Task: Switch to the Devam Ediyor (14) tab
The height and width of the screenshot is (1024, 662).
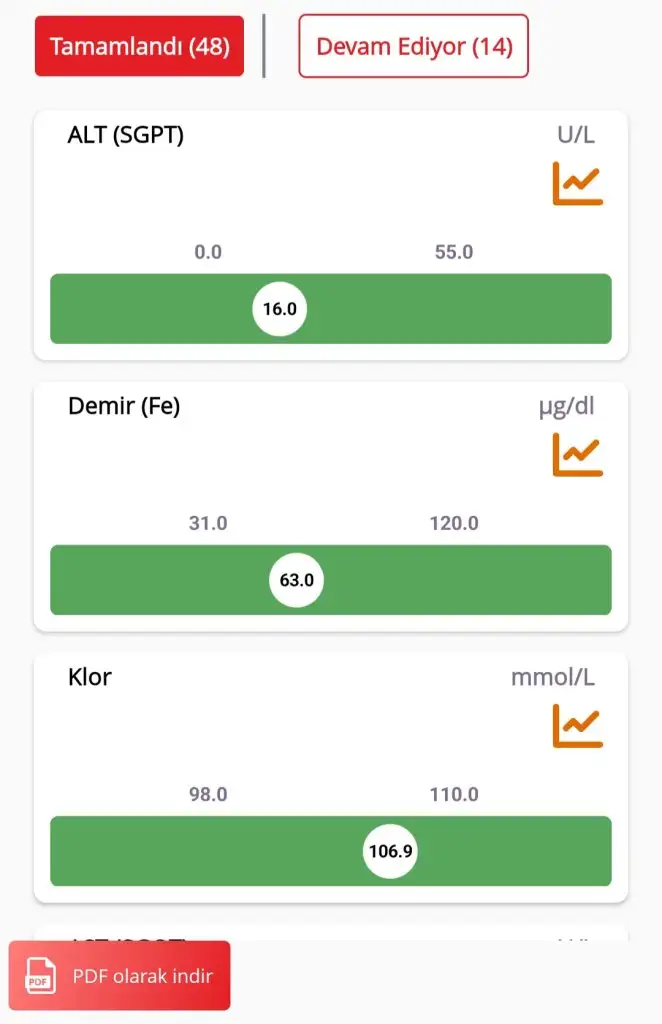Action: coord(413,46)
